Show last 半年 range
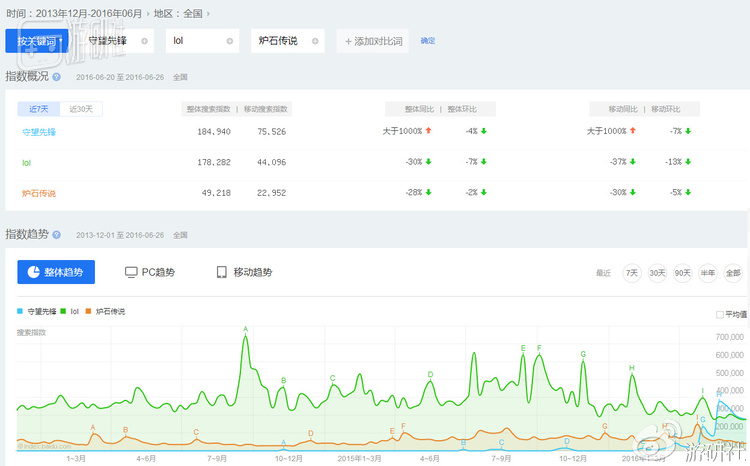 click(x=708, y=273)
